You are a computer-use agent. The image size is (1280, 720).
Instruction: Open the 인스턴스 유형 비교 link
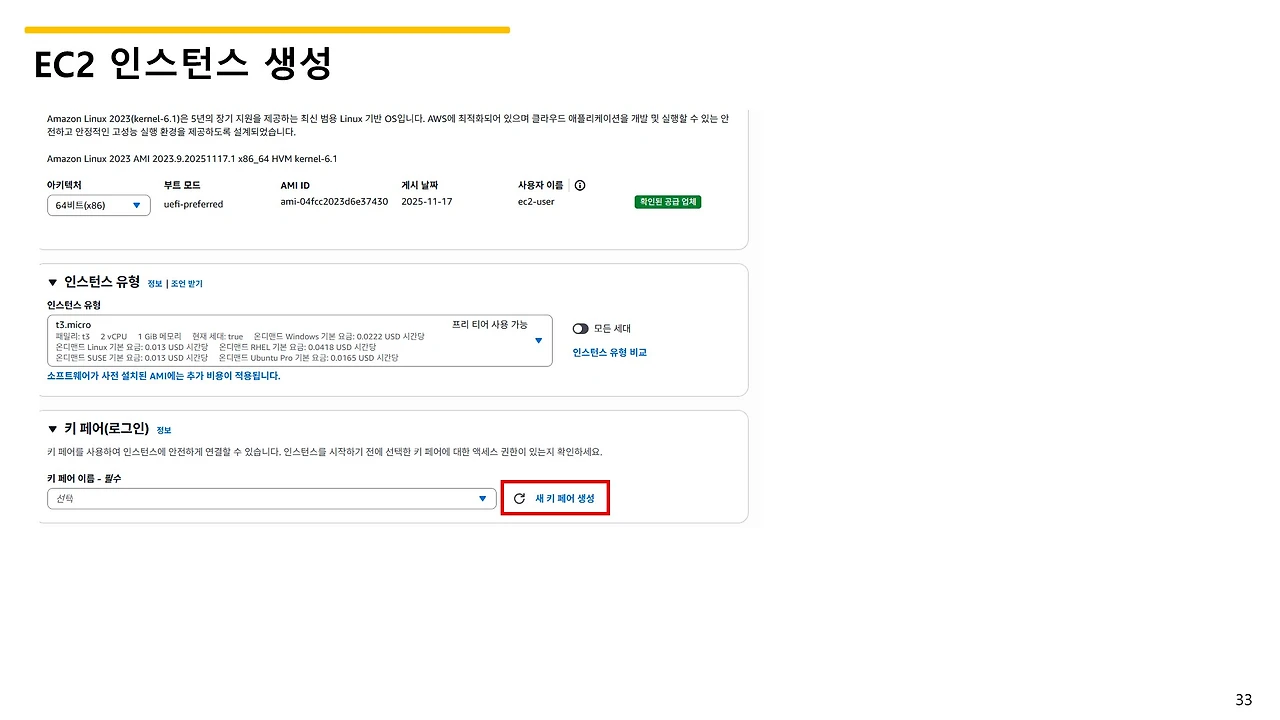610,352
